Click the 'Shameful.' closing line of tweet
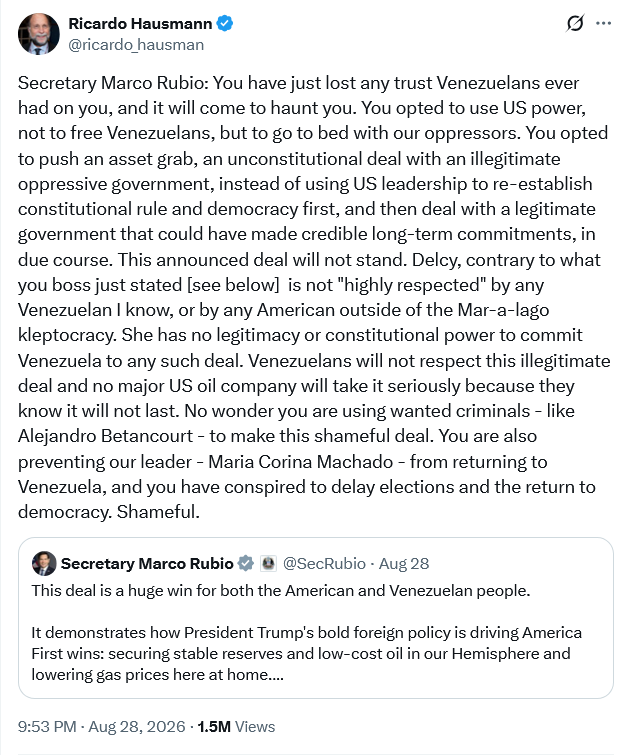The width and height of the screenshot is (630, 755). pos(158,512)
